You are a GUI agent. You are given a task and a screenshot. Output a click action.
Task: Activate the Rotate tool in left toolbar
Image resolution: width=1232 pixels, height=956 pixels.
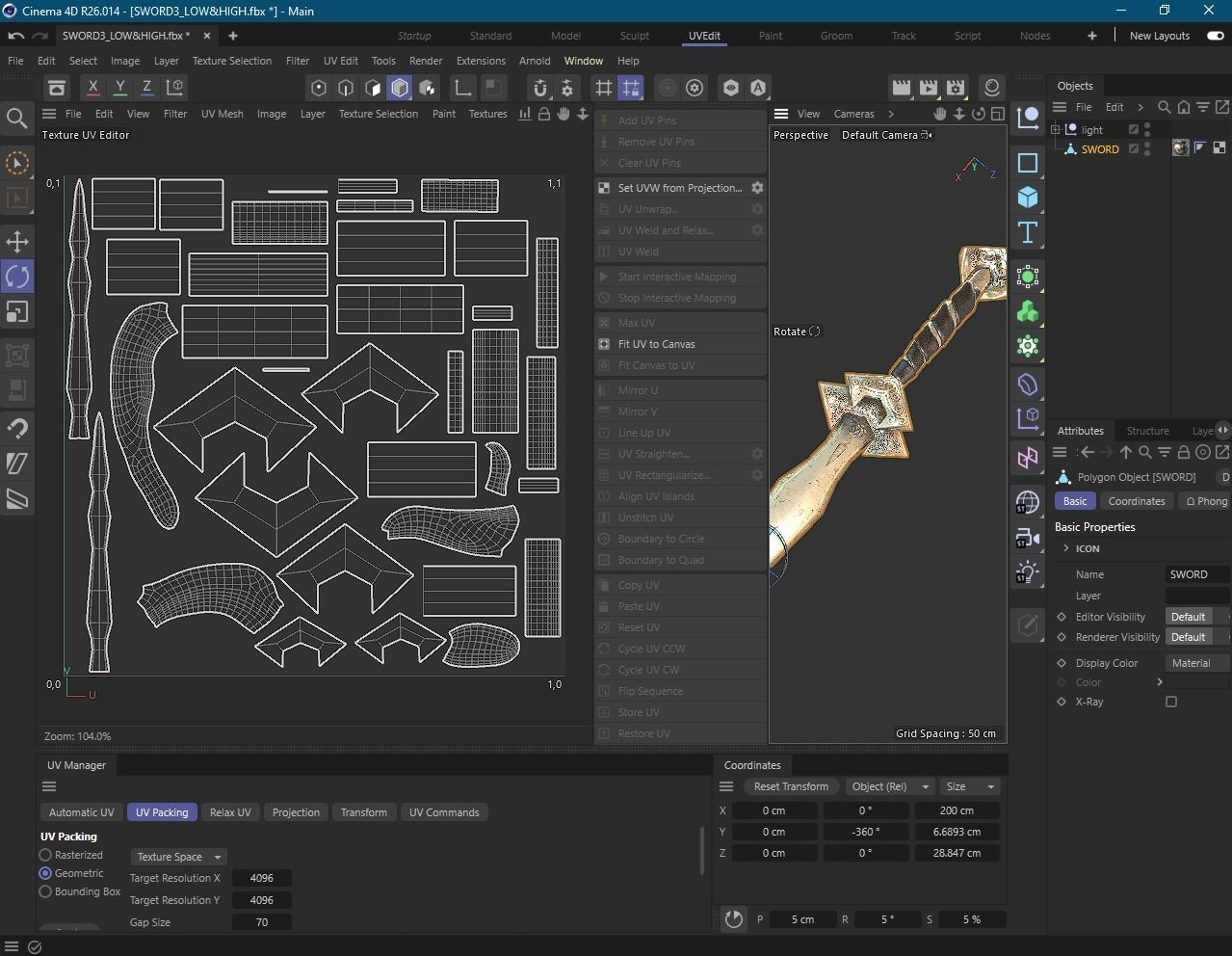pos(17,277)
